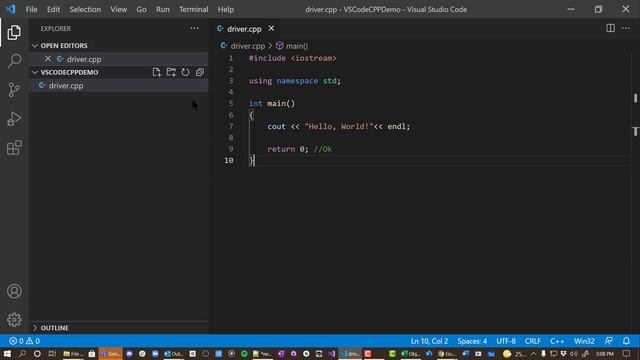This screenshot has width=640, height=360.
Task: Change line endings via CRLF
Action: [x=533, y=341]
